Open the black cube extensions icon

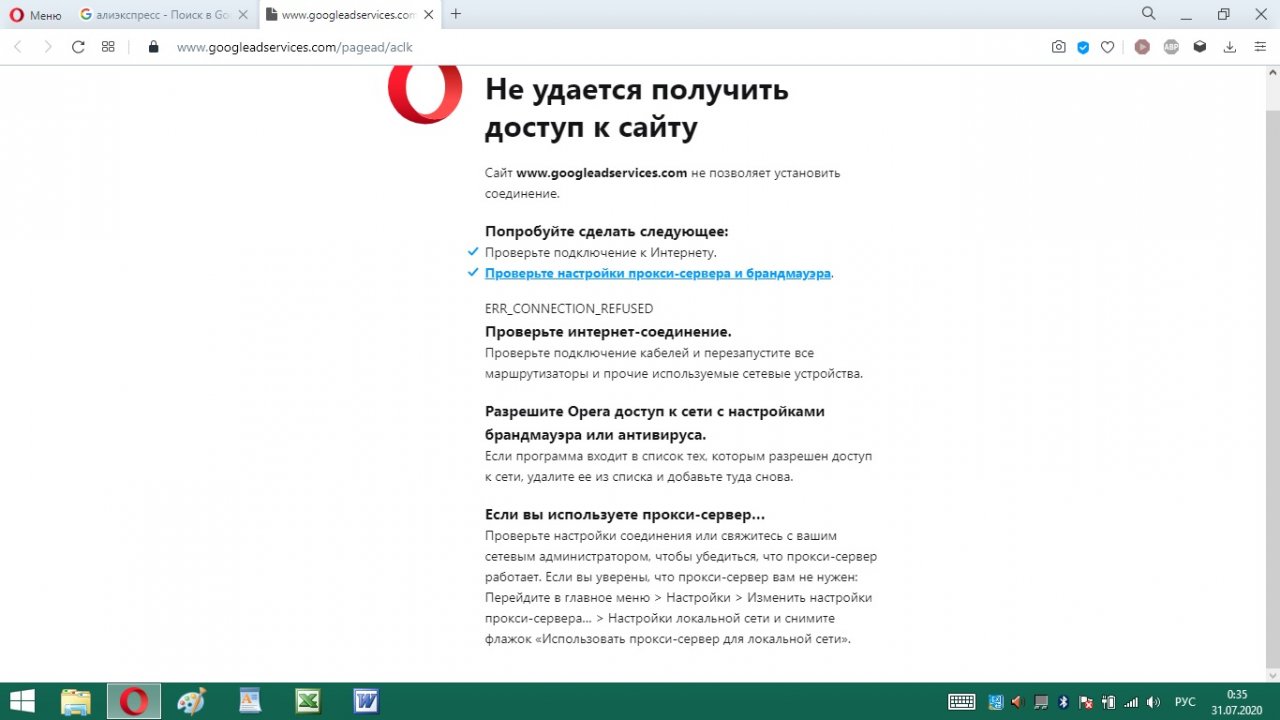[x=1200, y=47]
